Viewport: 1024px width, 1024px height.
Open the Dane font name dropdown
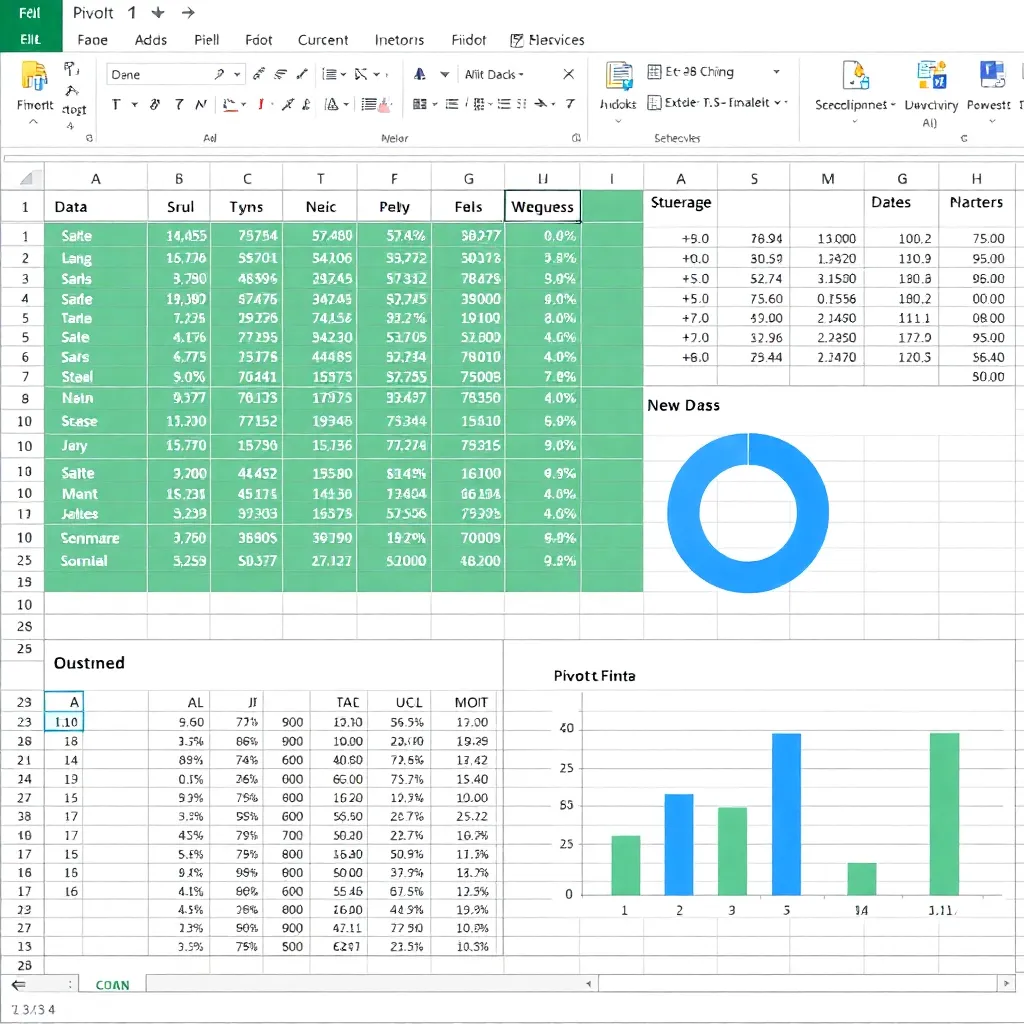238,74
